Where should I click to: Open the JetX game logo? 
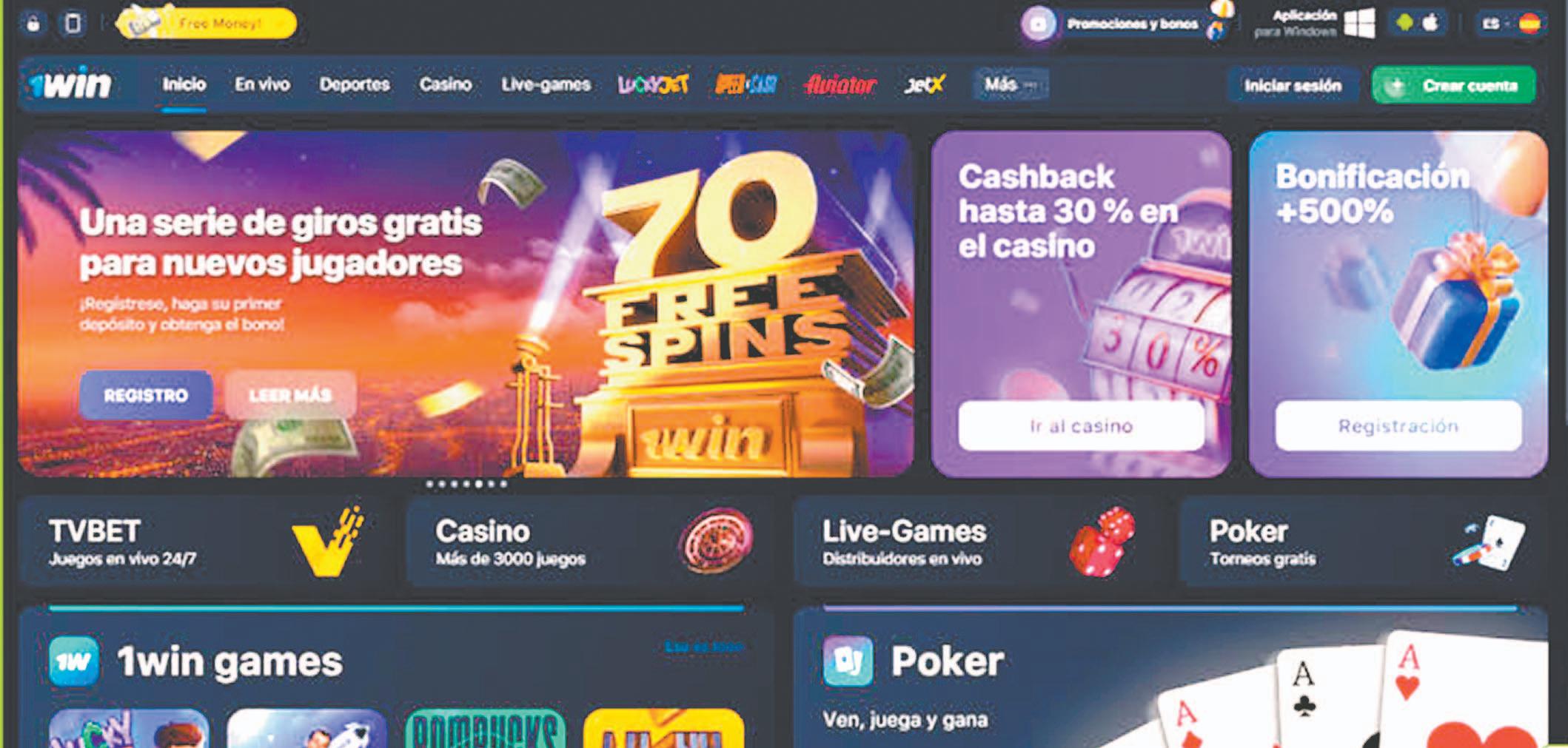(925, 85)
